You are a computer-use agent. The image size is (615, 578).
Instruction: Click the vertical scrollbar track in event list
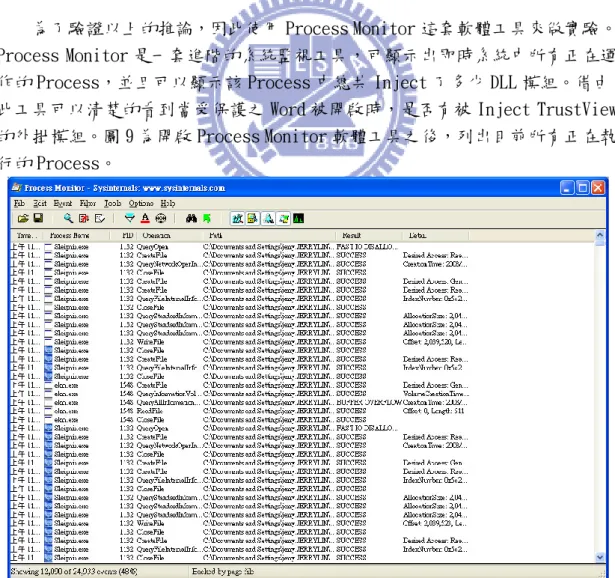point(600,398)
